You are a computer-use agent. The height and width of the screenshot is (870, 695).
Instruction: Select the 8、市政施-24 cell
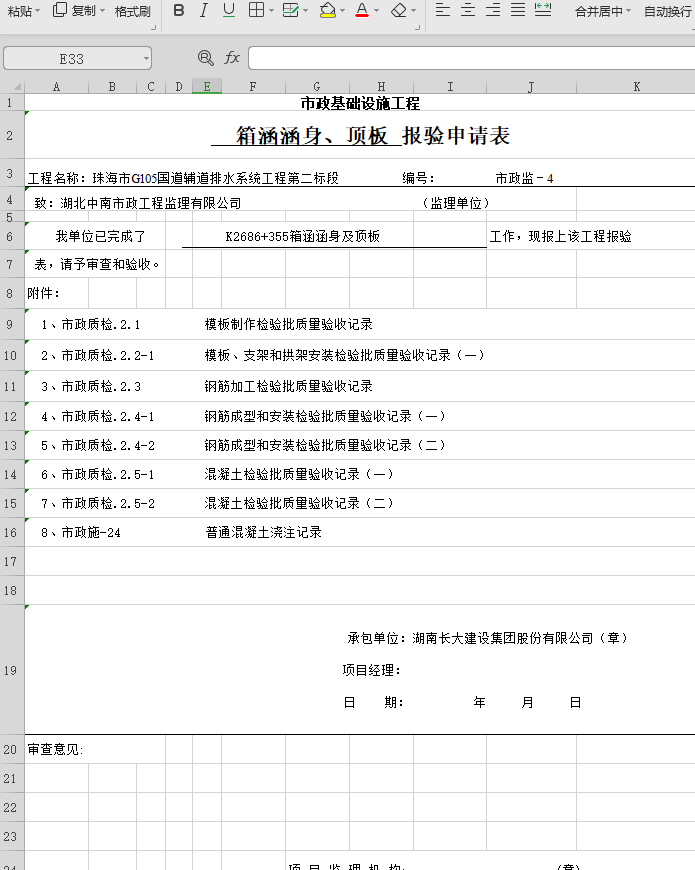click(81, 532)
